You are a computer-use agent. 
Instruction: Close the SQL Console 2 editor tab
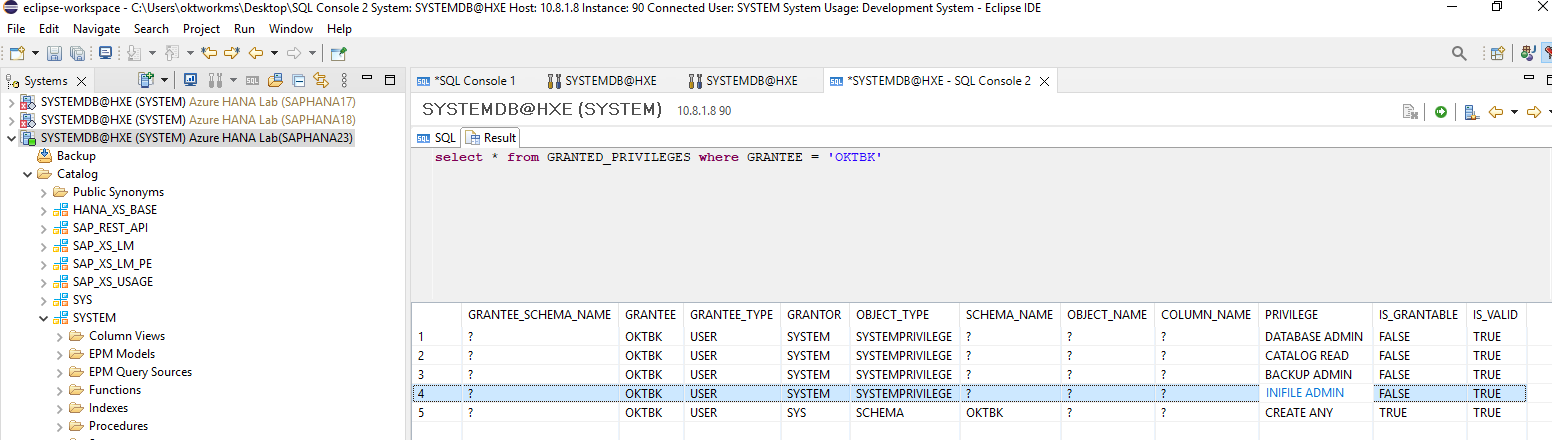1044,81
